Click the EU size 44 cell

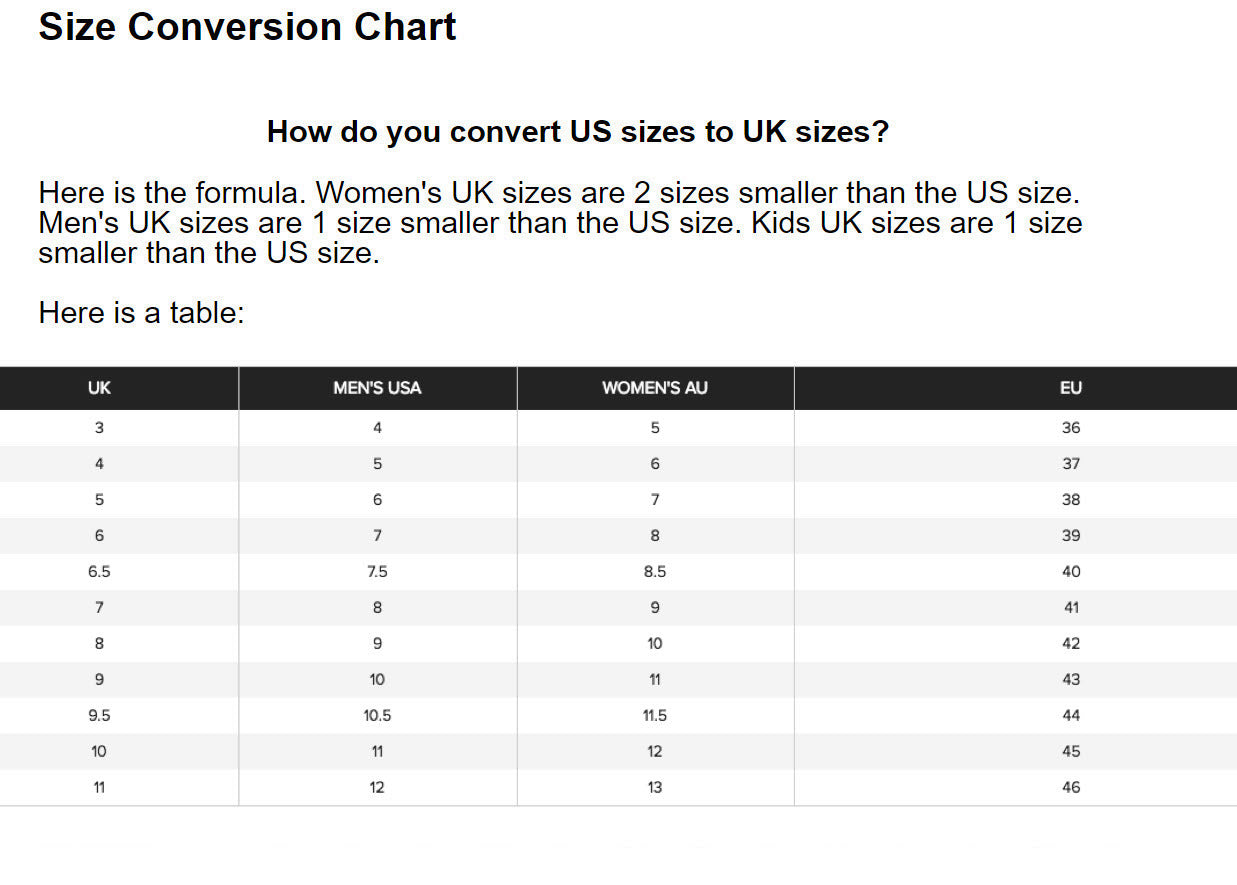click(1071, 716)
